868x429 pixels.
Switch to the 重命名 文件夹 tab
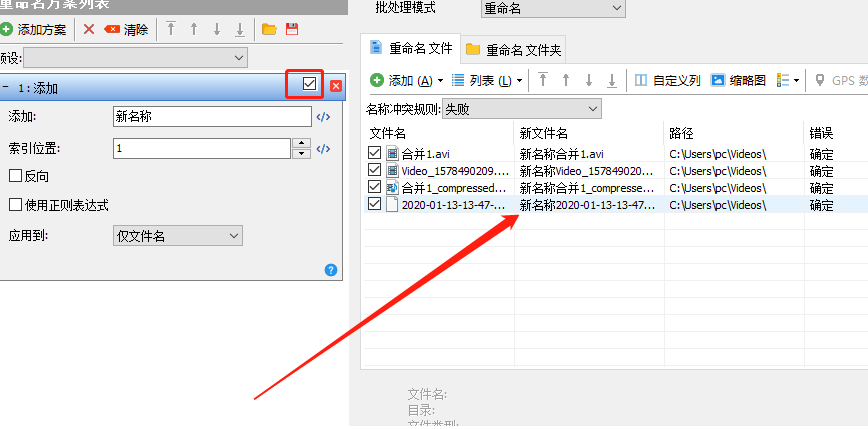[513, 50]
